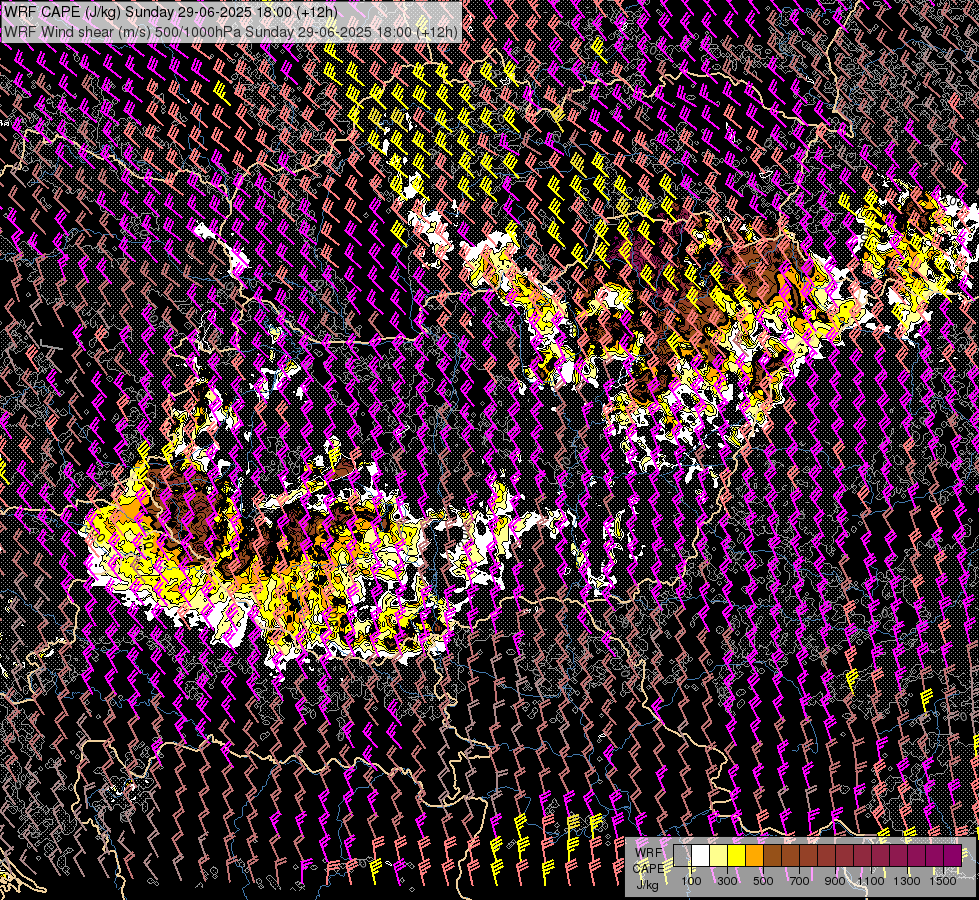Click the legend label 300
The image size is (979, 900).
727,881
